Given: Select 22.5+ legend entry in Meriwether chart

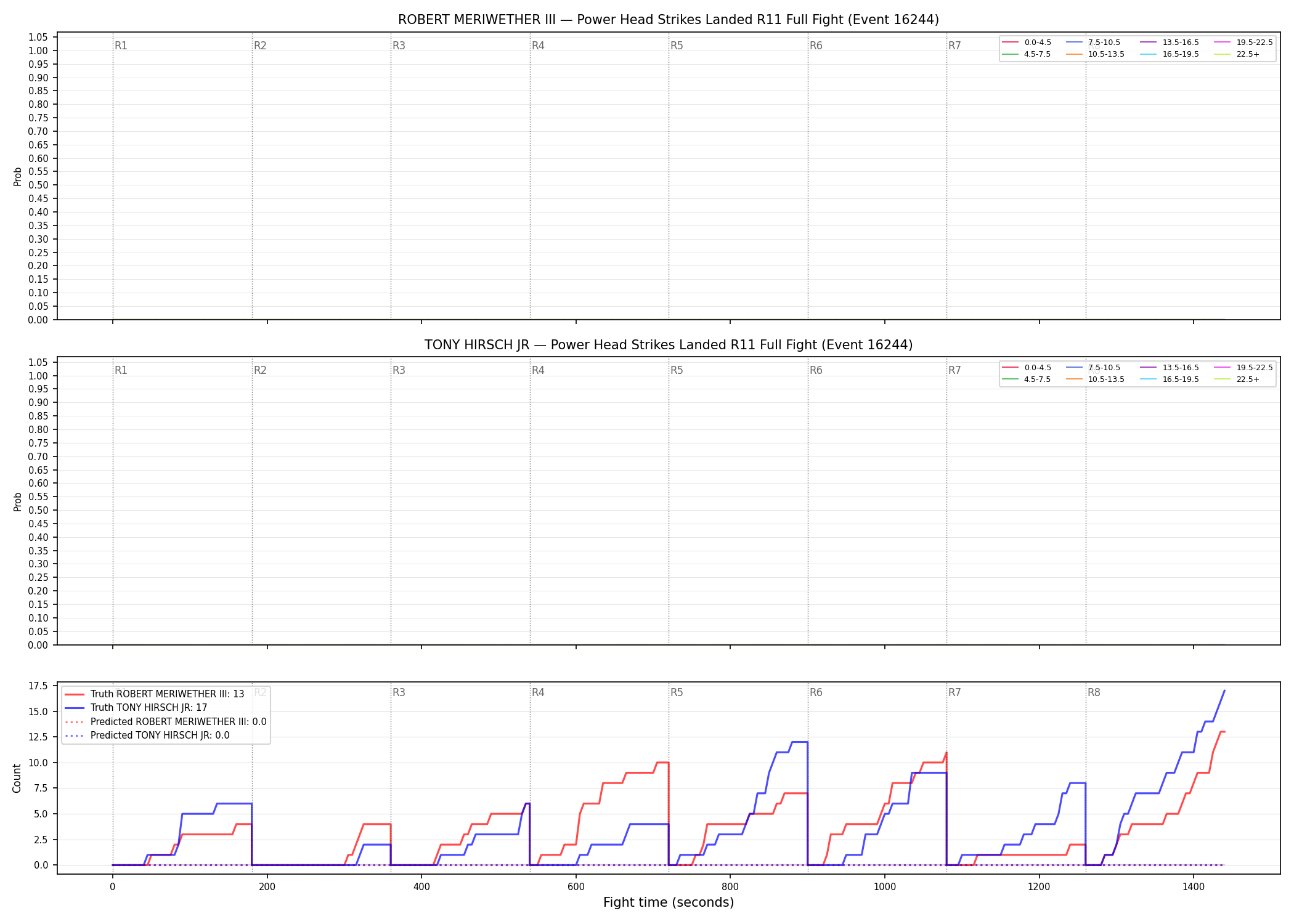Looking at the screenshot, I should (x=1237, y=54).
